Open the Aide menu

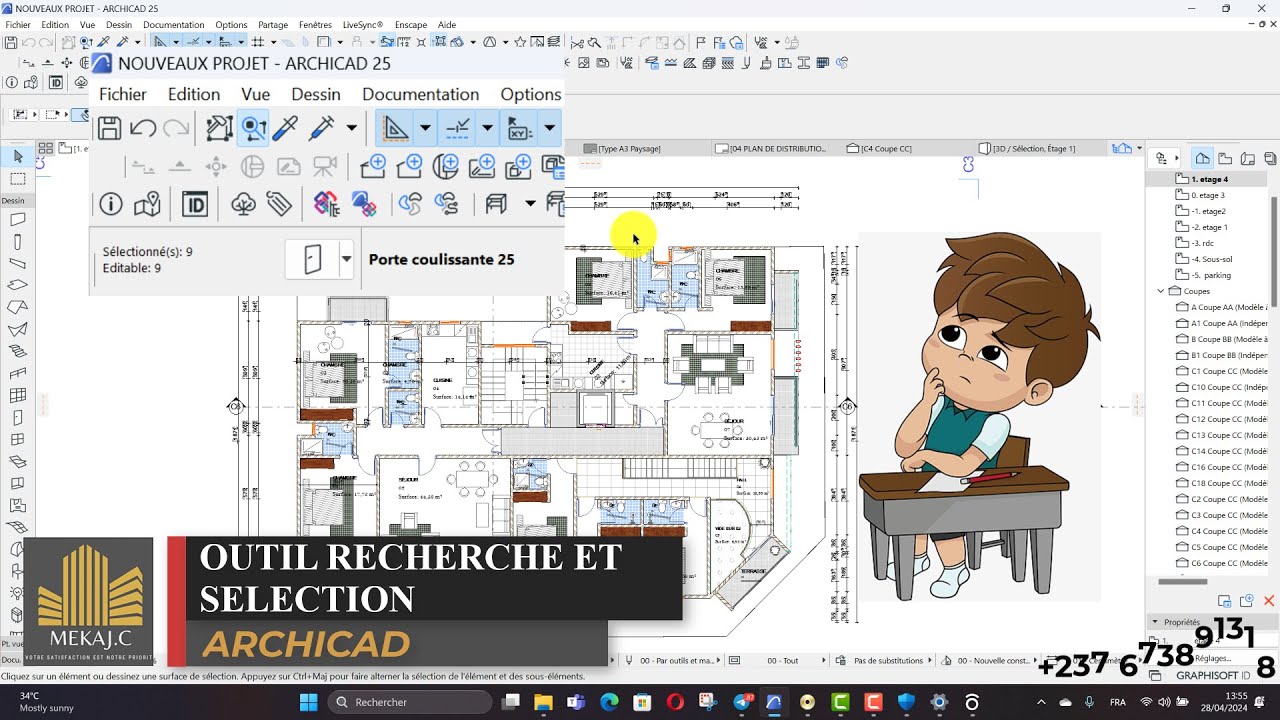pos(447,24)
